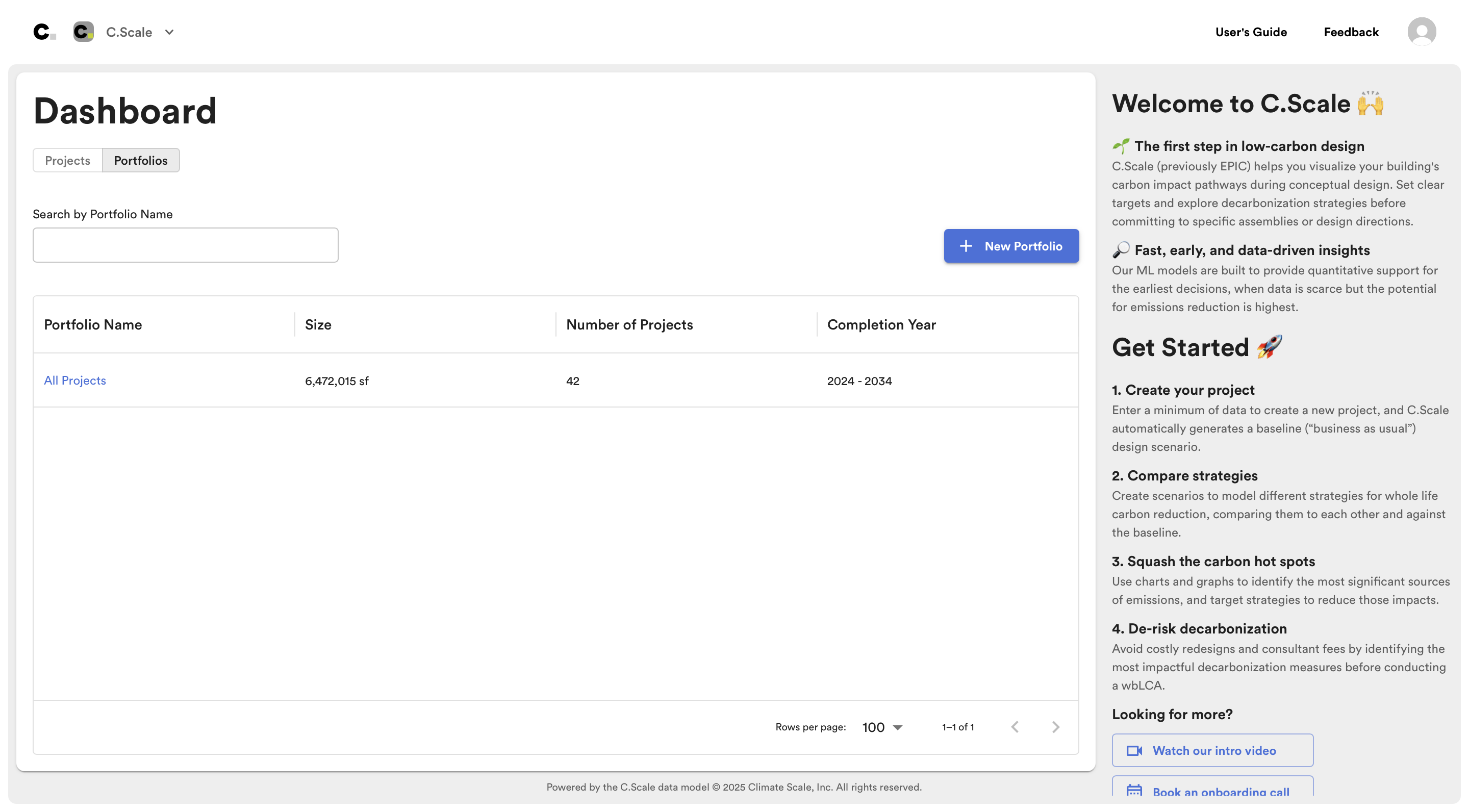
Task: Sort by Size column header
Action: pyautogui.click(x=318, y=324)
